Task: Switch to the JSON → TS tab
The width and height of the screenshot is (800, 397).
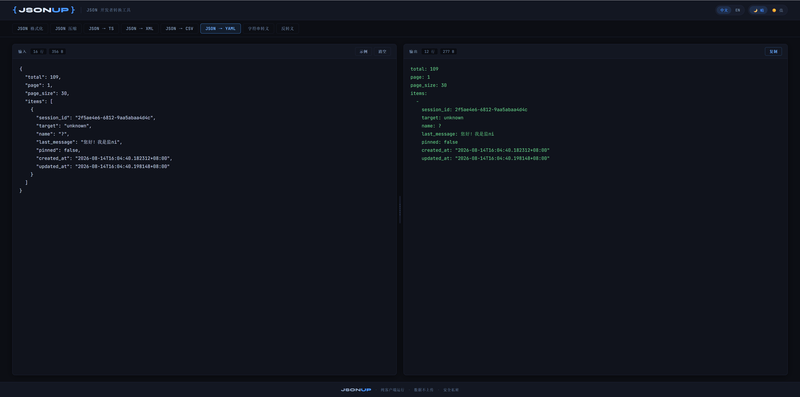Action: coord(101,29)
